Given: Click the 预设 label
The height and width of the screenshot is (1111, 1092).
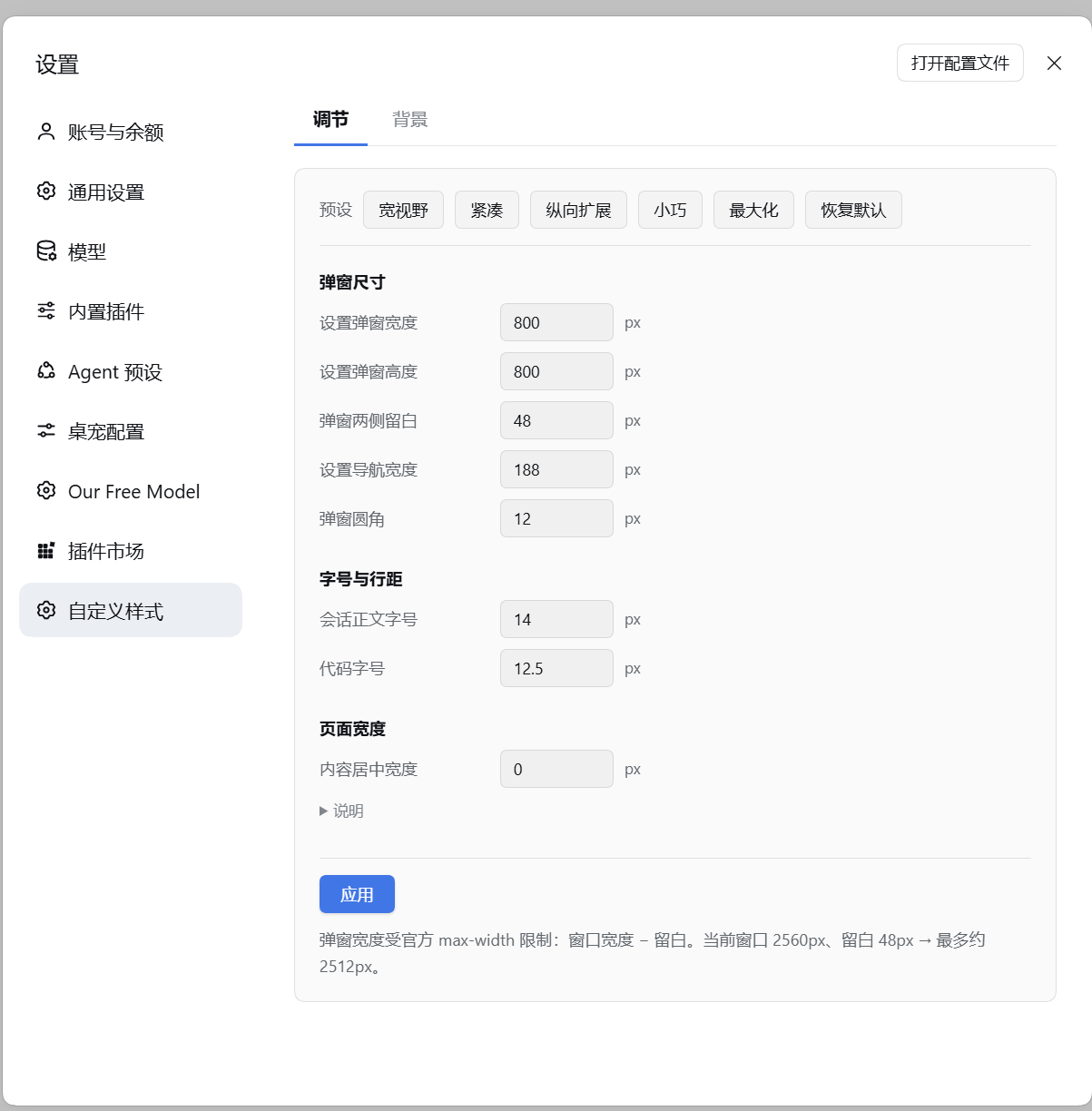Looking at the screenshot, I should [336, 210].
